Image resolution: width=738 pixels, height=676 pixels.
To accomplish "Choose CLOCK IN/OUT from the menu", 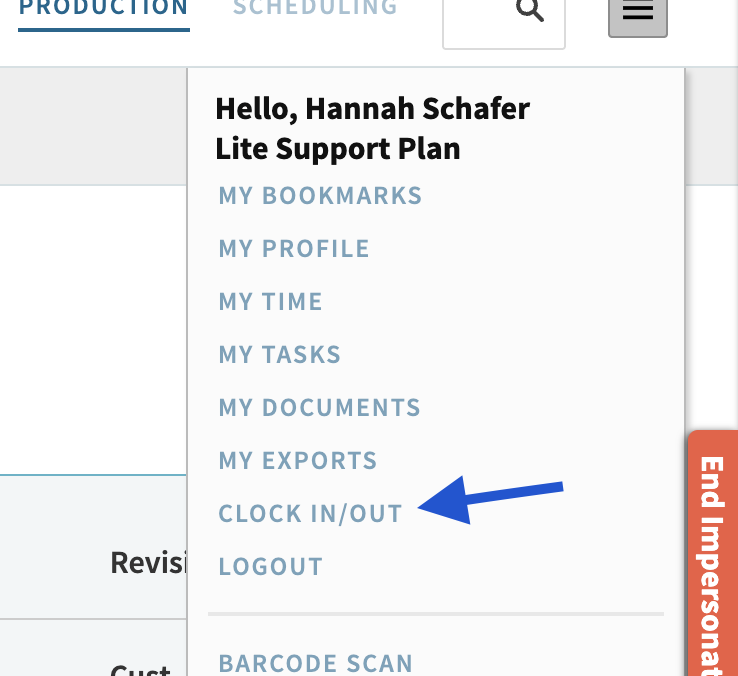I will pos(310,513).
